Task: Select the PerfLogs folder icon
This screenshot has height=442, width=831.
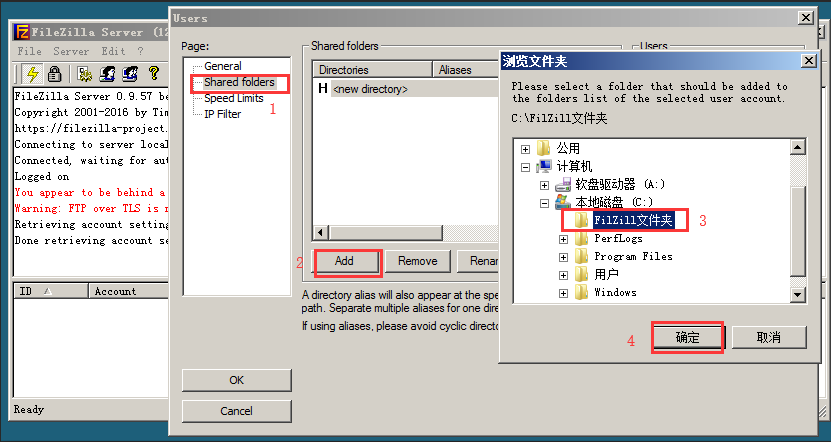Action: coord(581,238)
